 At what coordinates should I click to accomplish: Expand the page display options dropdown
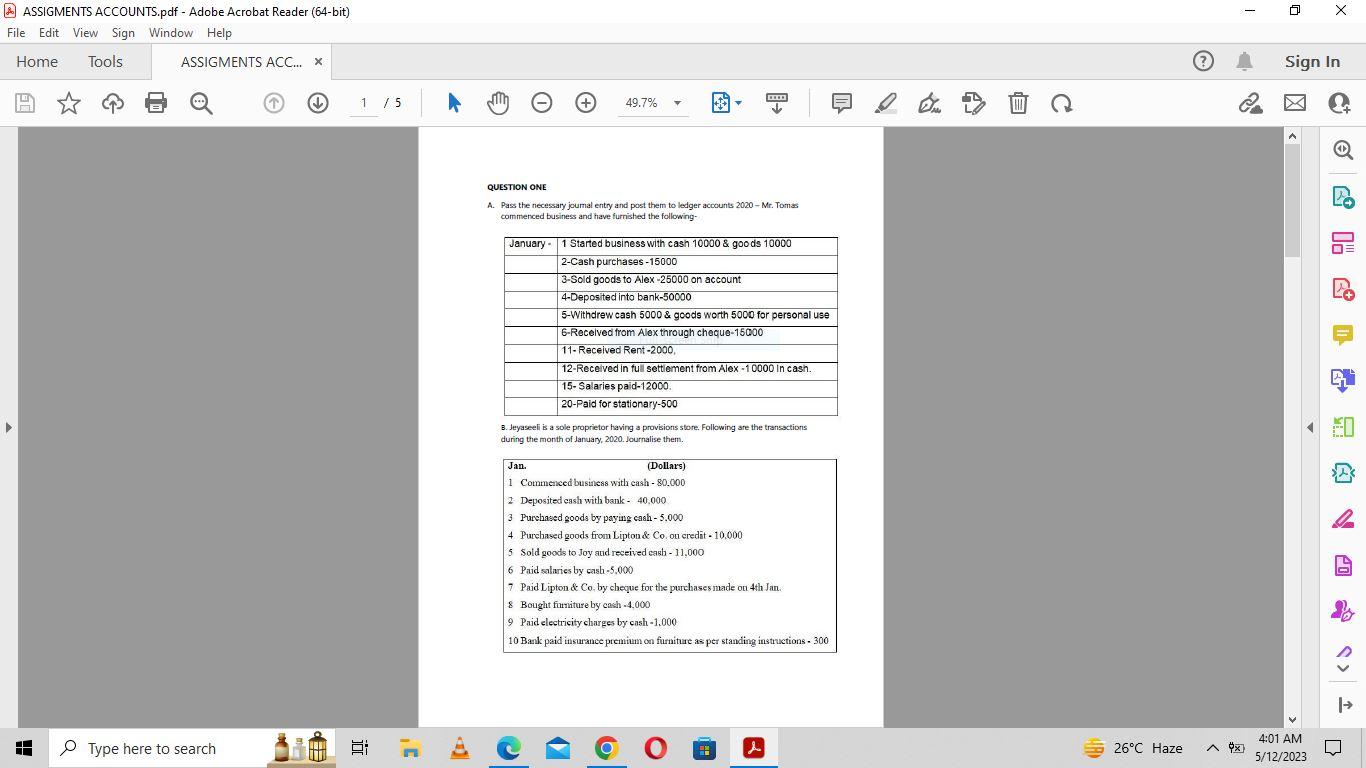(740, 103)
